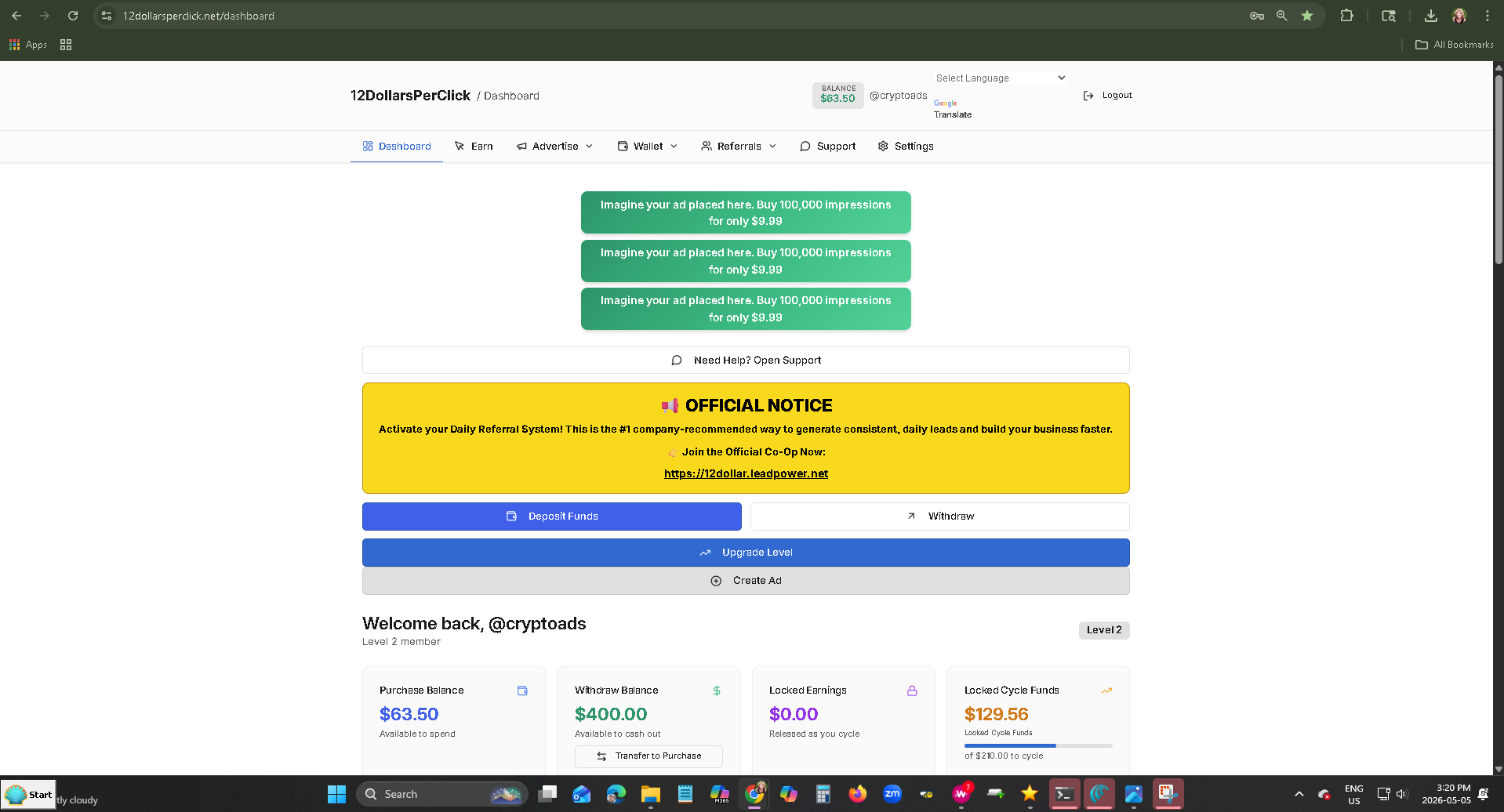Screen dimensions: 1504x812
Task: Open File Explorer from the taskbar
Action: (650, 794)
